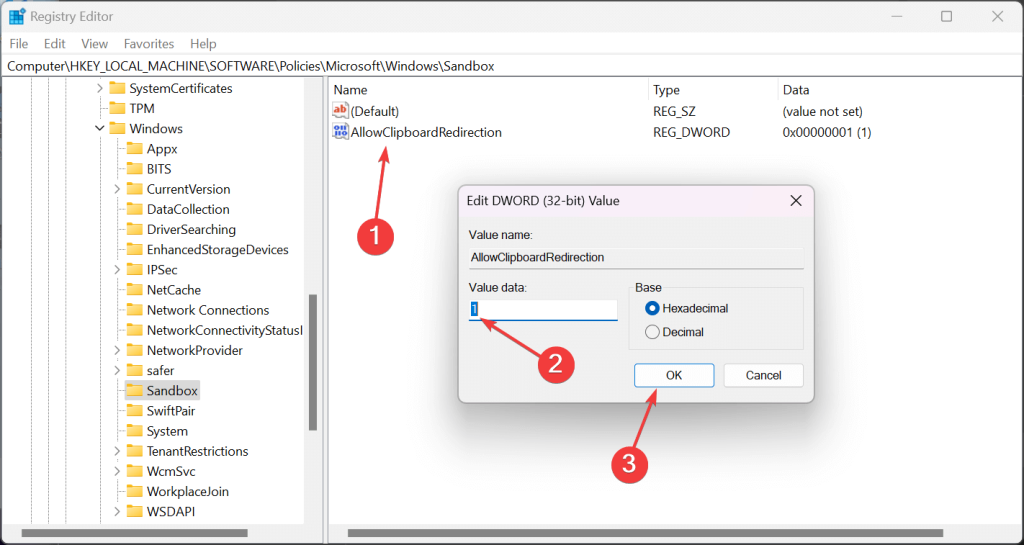This screenshot has height=545, width=1024.
Task: Click the 0x00000001 (1) data cell
Action: (x=827, y=132)
